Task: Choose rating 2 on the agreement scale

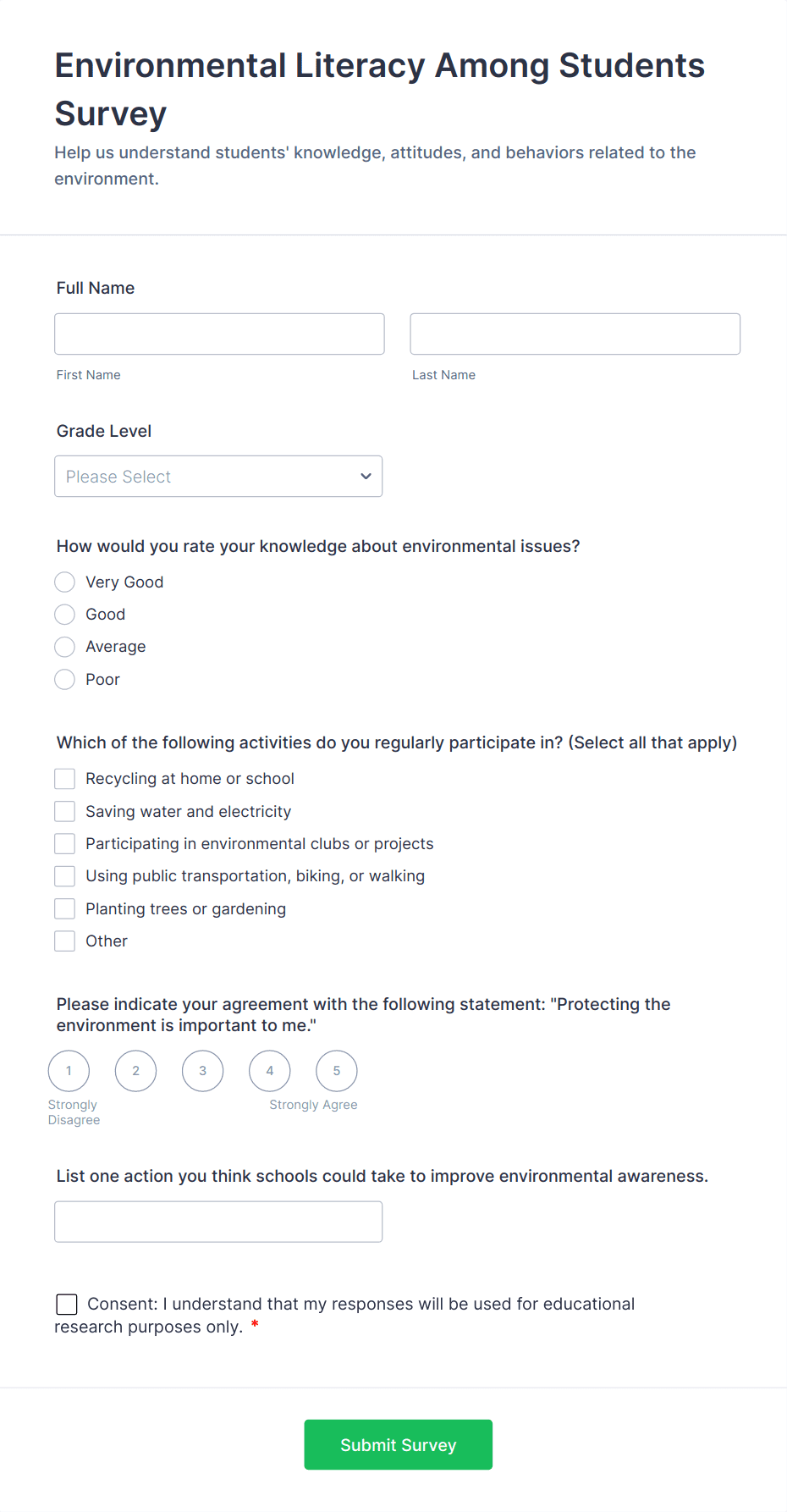Action: tap(135, 1070)
